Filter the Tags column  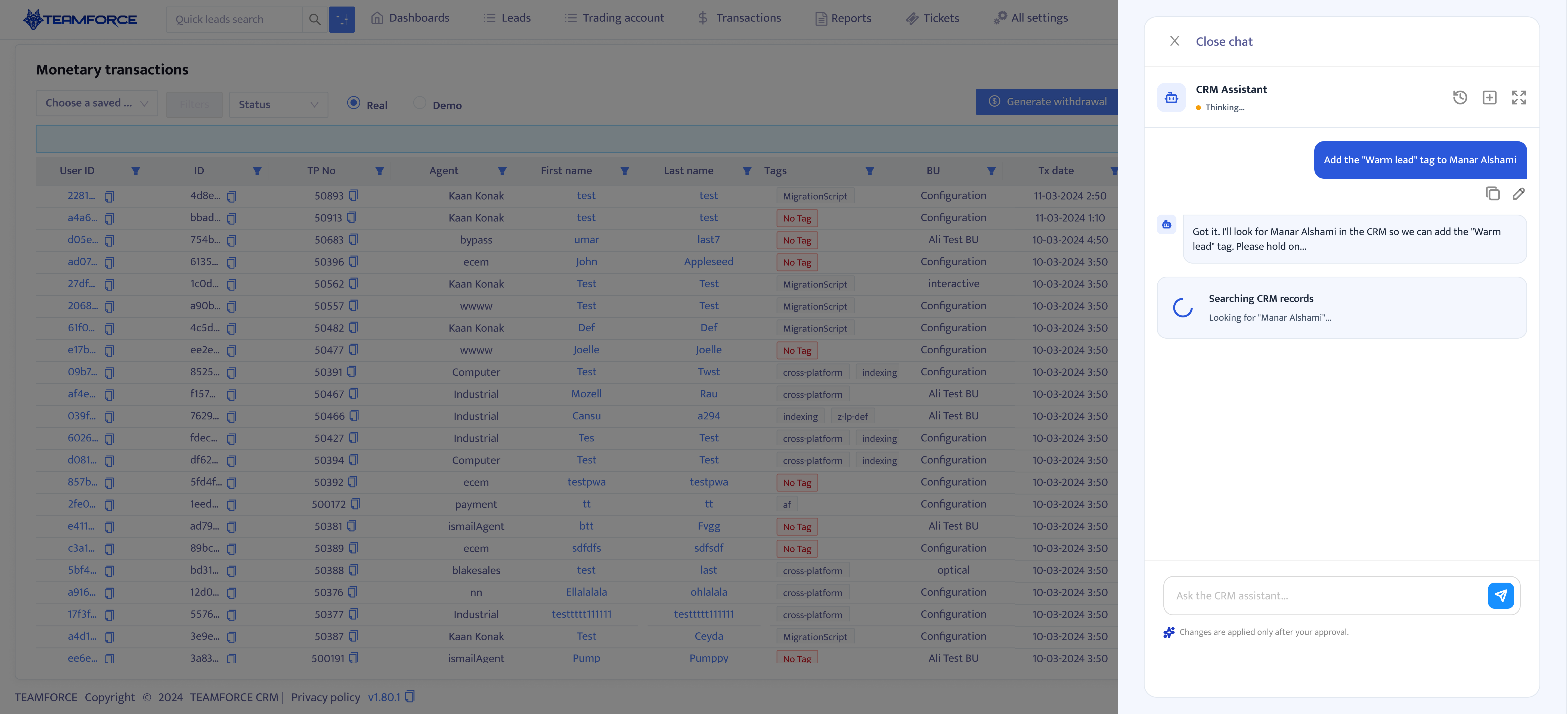tap(870, 171)
